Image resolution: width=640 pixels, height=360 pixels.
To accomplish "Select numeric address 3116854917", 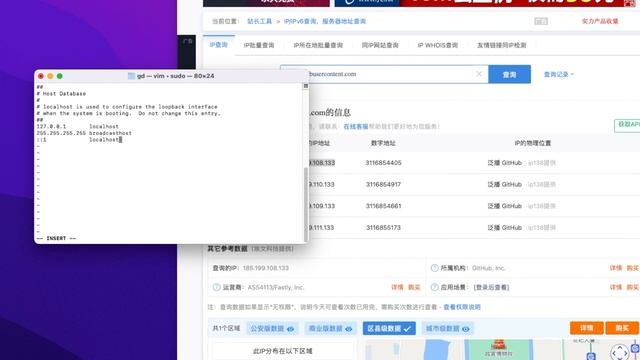I will (383, 184).
